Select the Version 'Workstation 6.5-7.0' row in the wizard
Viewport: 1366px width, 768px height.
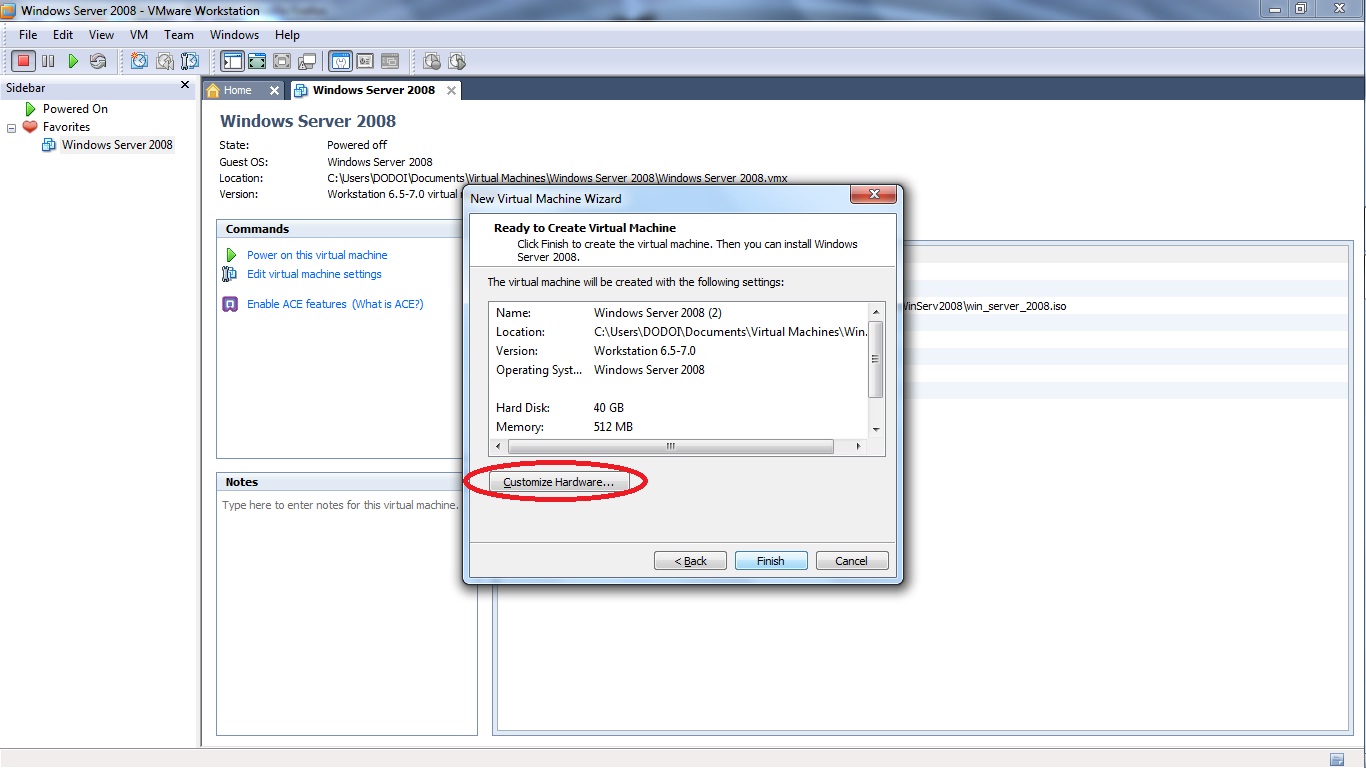(679, 351)
